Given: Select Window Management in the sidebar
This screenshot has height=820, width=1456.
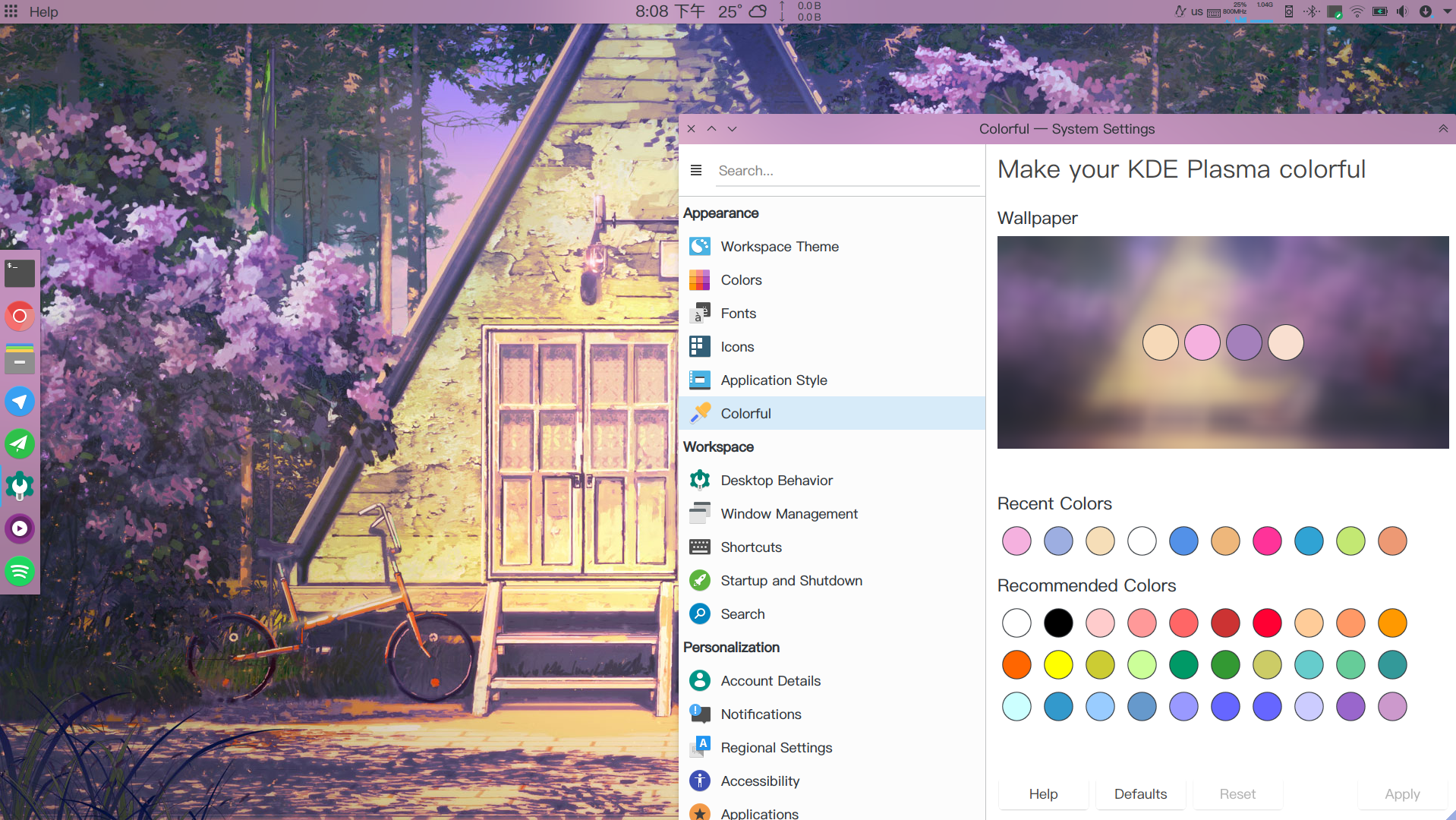Looking at the screenshot, I should [832, 514].
